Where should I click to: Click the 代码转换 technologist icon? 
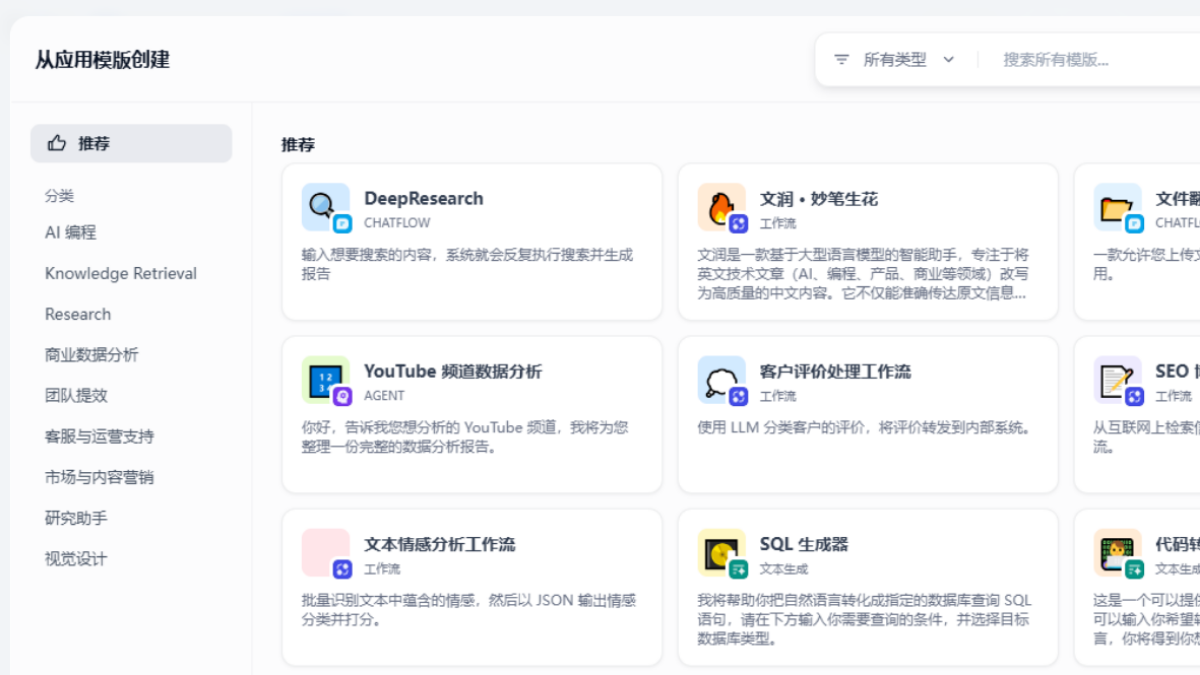coord(1117,553)
